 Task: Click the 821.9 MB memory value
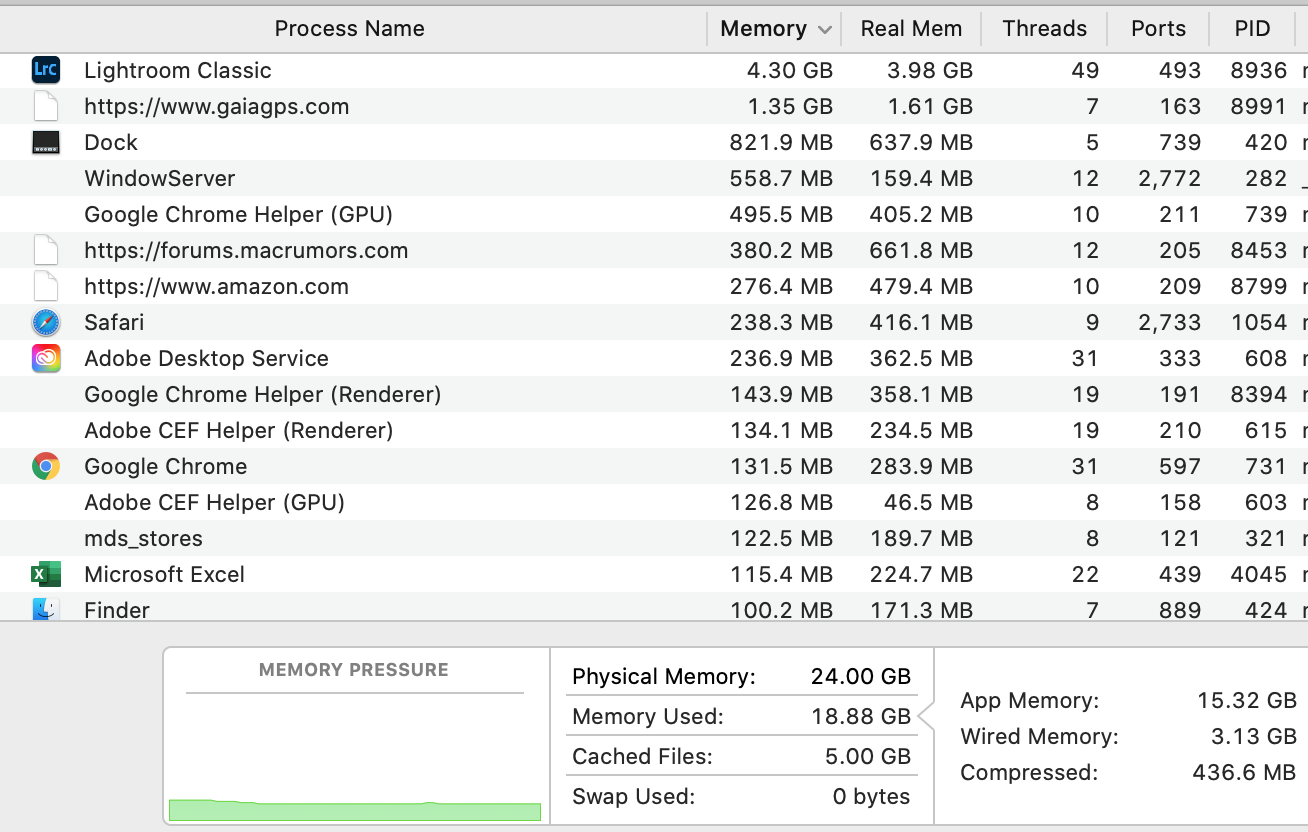781,142
